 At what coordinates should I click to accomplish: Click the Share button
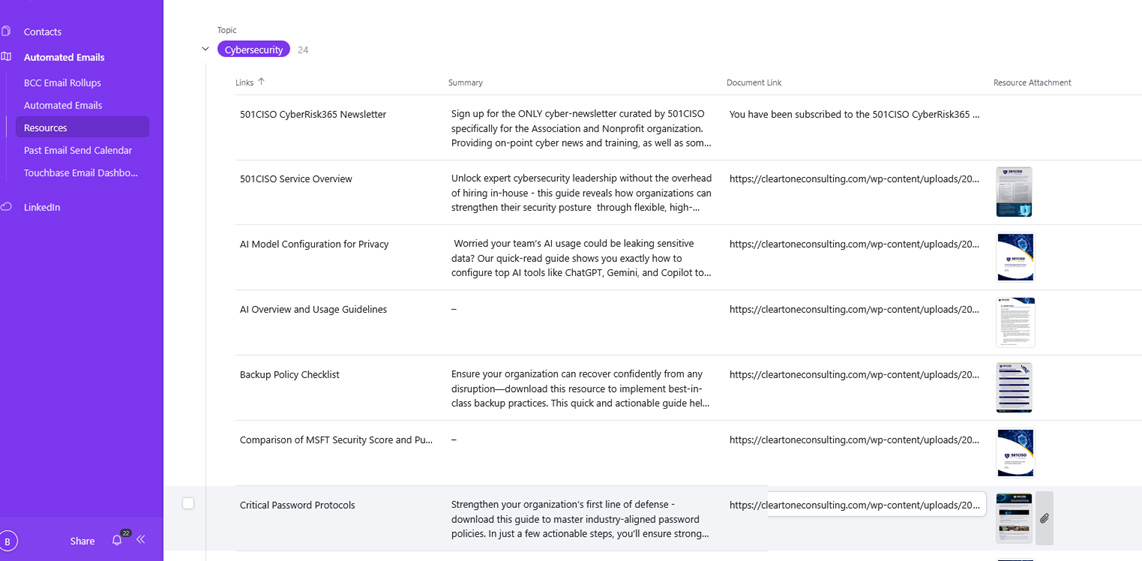coord(82,541)
